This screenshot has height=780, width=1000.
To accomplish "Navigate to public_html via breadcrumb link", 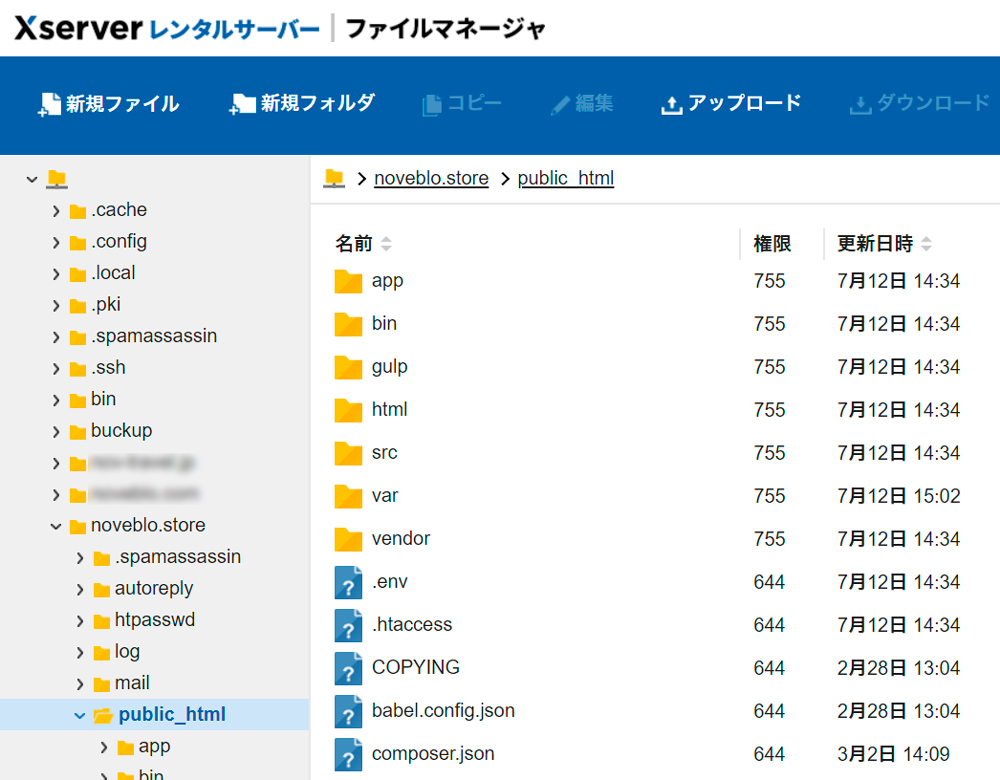I will [565, 178].
